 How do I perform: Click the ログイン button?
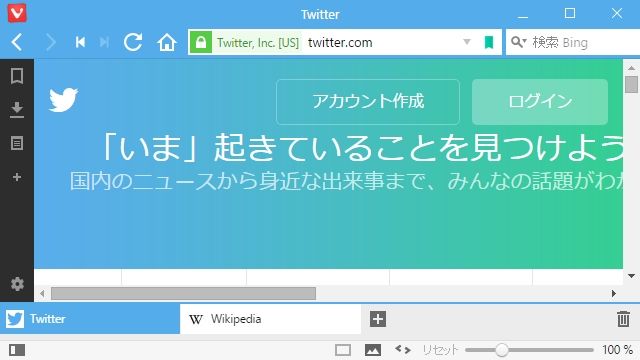pos(540,102)
